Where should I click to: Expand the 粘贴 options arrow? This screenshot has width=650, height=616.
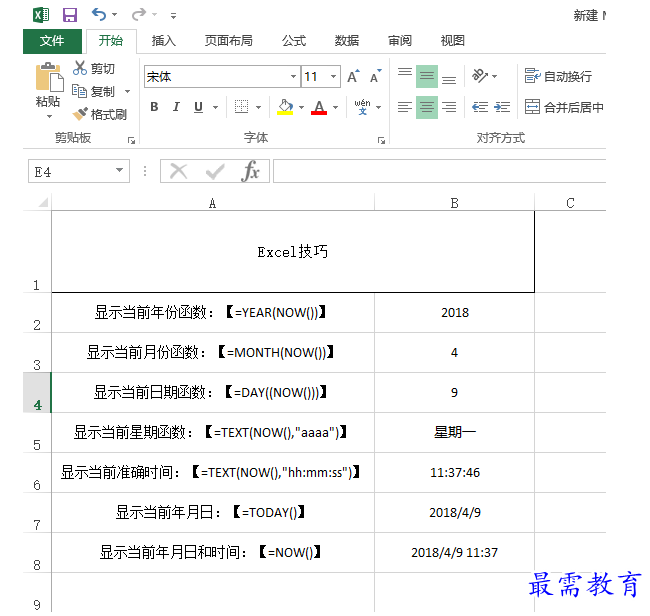(49, 116)
